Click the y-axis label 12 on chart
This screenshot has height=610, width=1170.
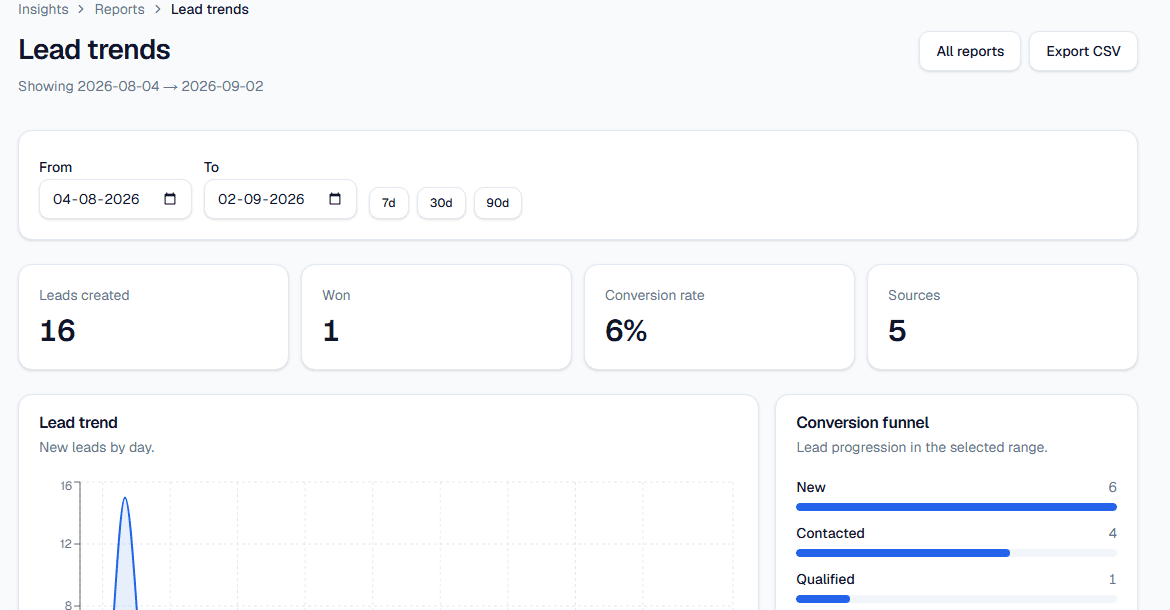coord(66,544)
